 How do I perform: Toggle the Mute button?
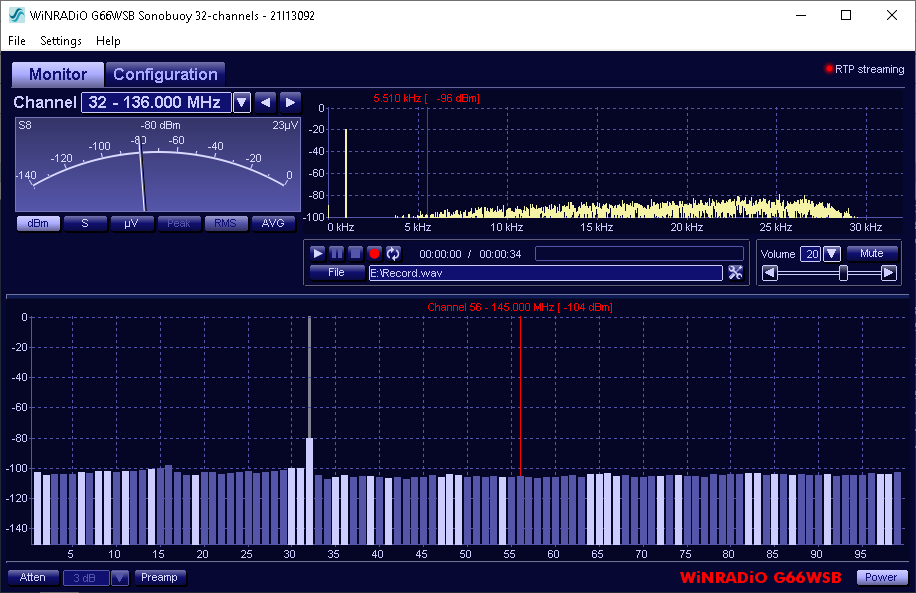point(871,254)
